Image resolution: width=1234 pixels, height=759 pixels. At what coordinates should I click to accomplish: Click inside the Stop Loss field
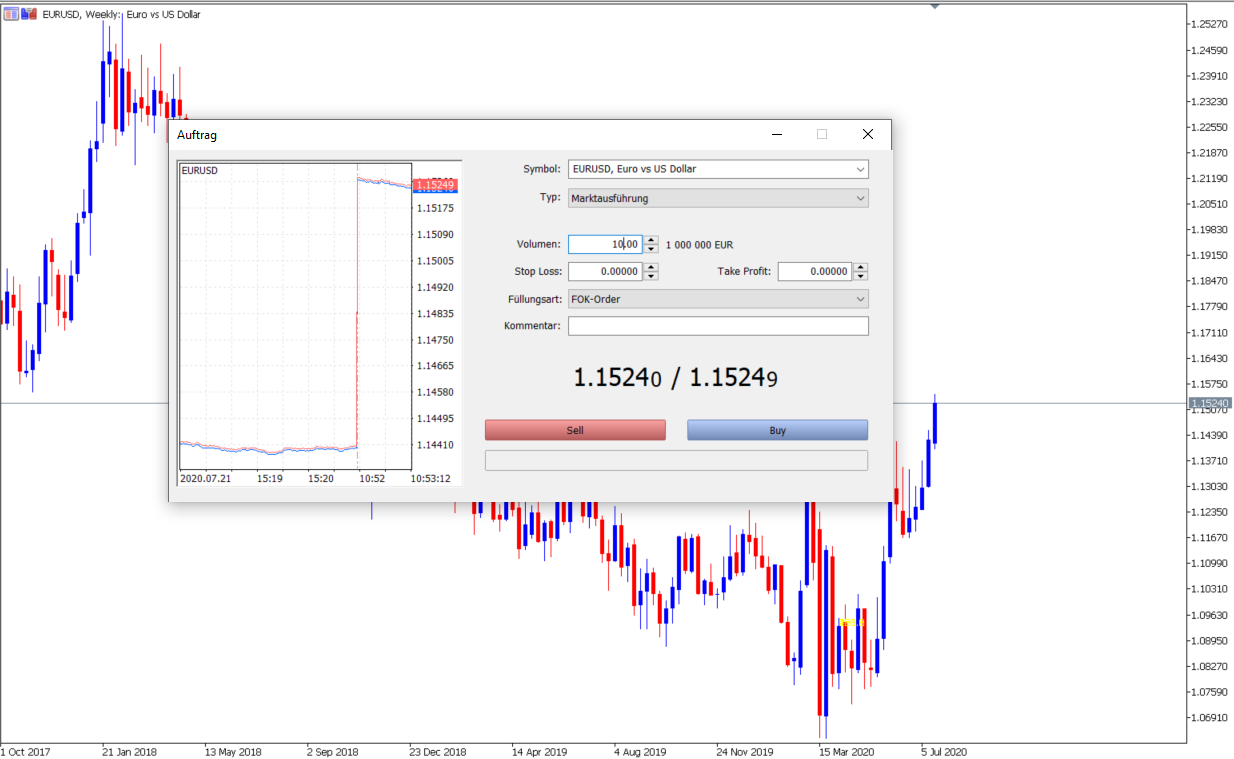[605, 271]
